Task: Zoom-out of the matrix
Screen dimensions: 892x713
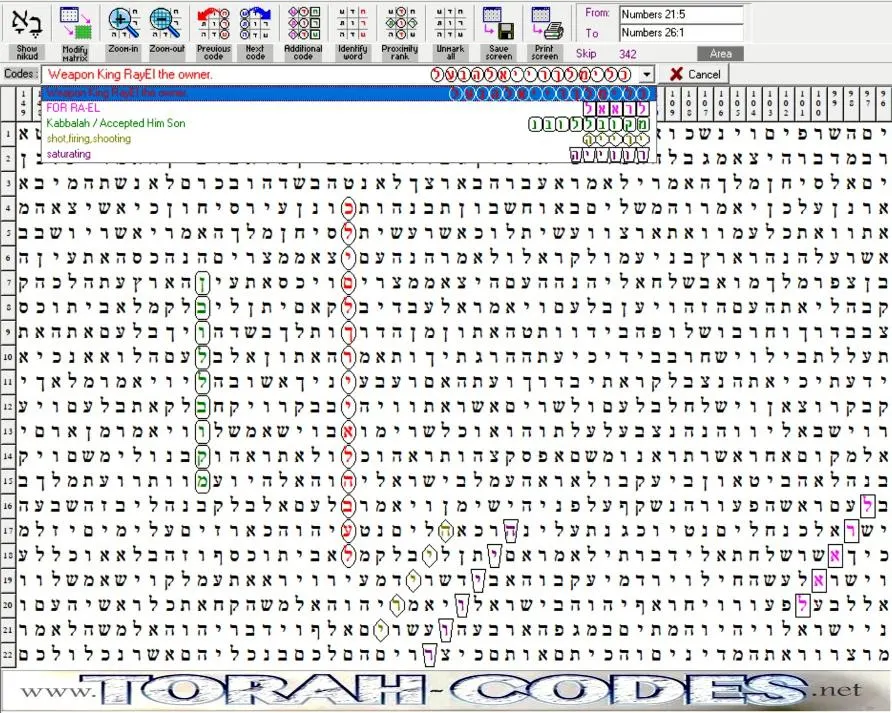Action: [167, 33]
